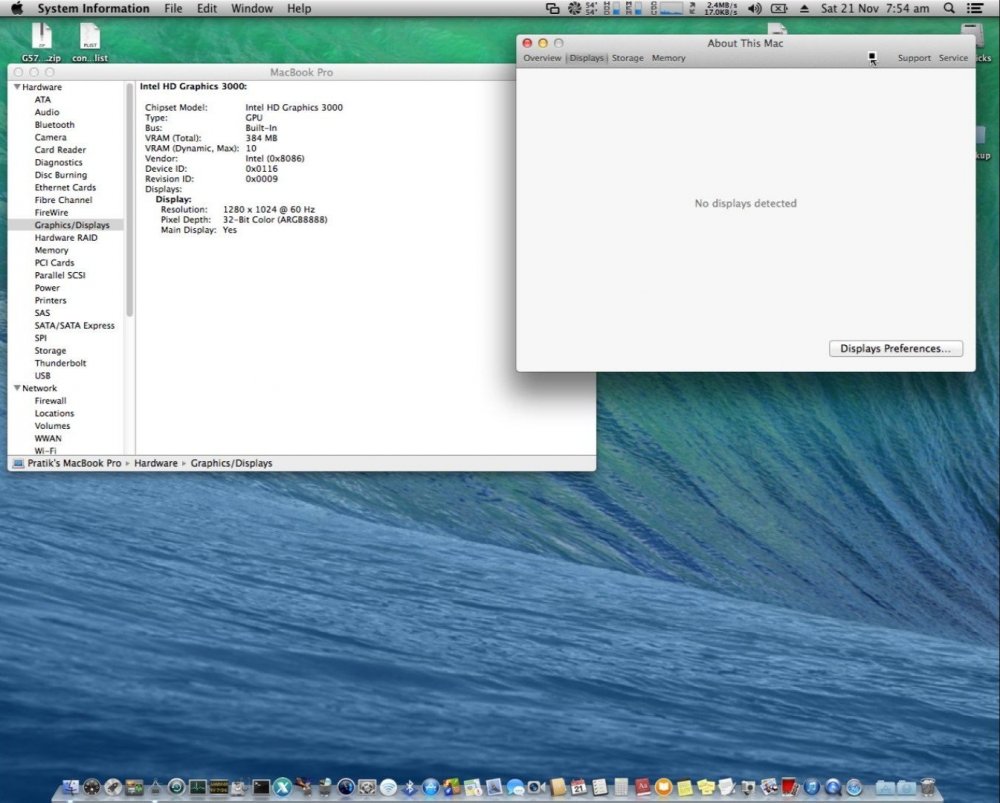This screenshot has width=1000, height=803.
Task: Open Messages from the Dock
Action: click(515, 787)
